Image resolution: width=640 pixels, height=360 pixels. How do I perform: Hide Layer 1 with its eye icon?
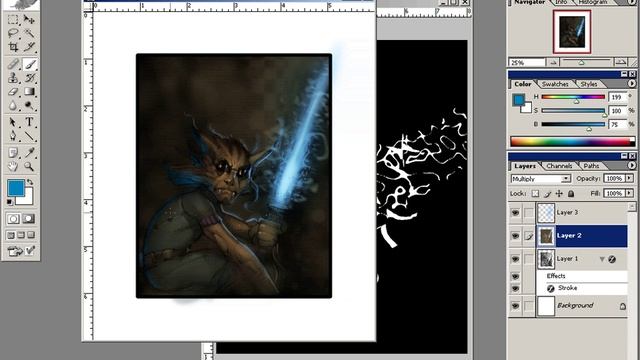coord(516,259)
